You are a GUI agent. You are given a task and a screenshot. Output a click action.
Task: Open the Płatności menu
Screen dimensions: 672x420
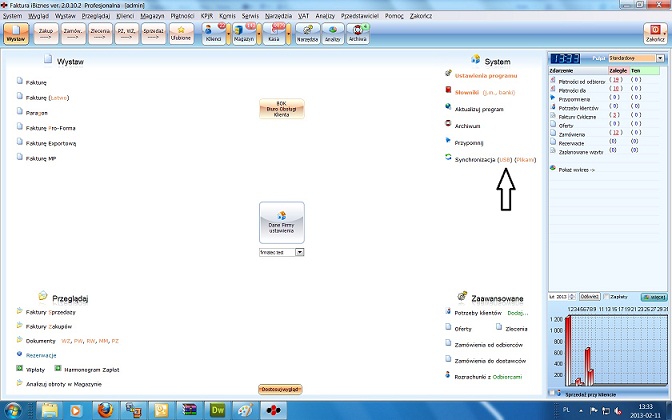[182, 16]
